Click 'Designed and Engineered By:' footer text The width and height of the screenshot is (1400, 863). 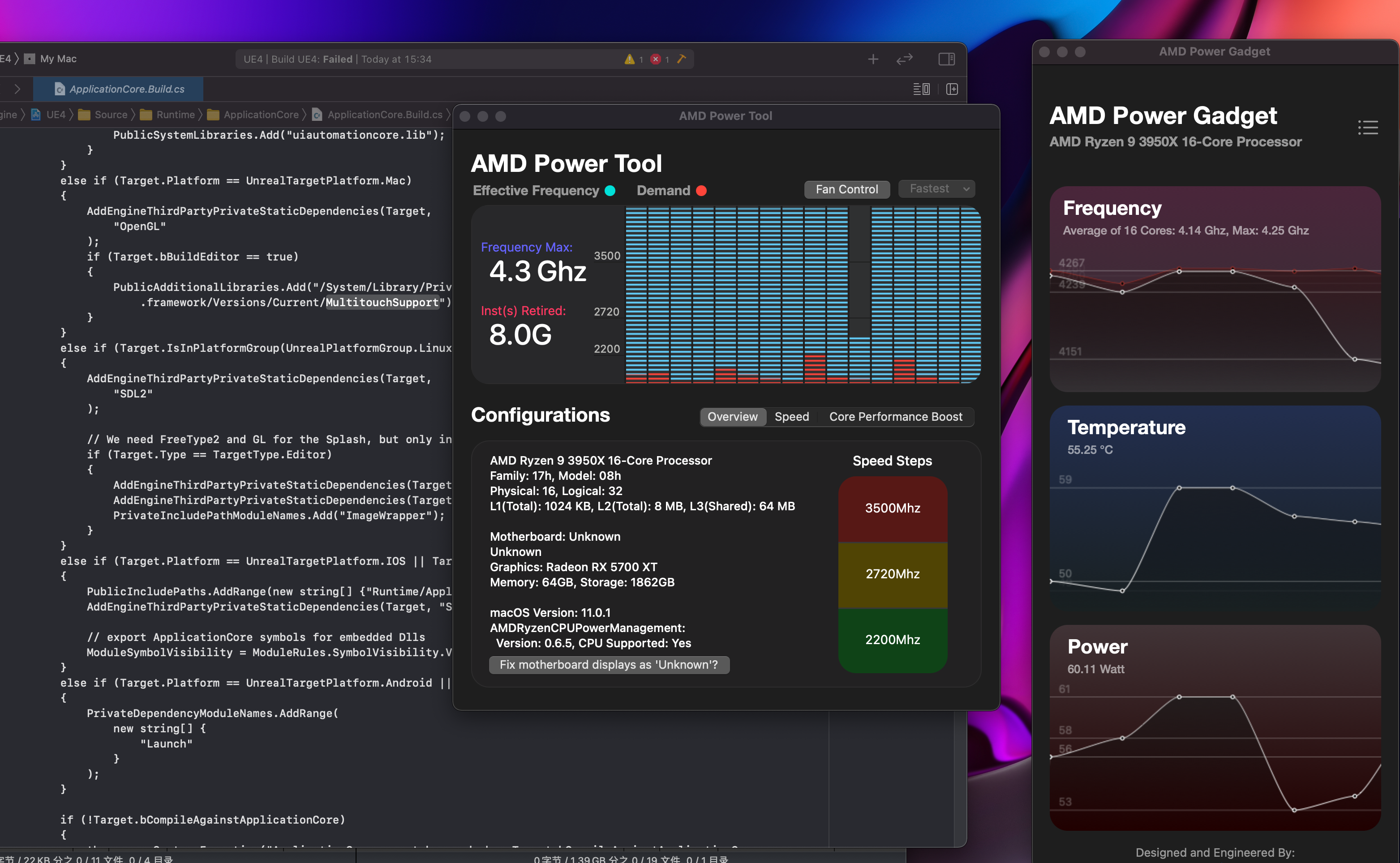coord(1215,853)
